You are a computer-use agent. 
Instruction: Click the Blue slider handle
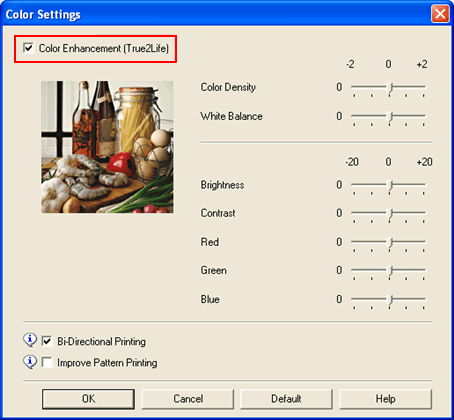[390, 299]
